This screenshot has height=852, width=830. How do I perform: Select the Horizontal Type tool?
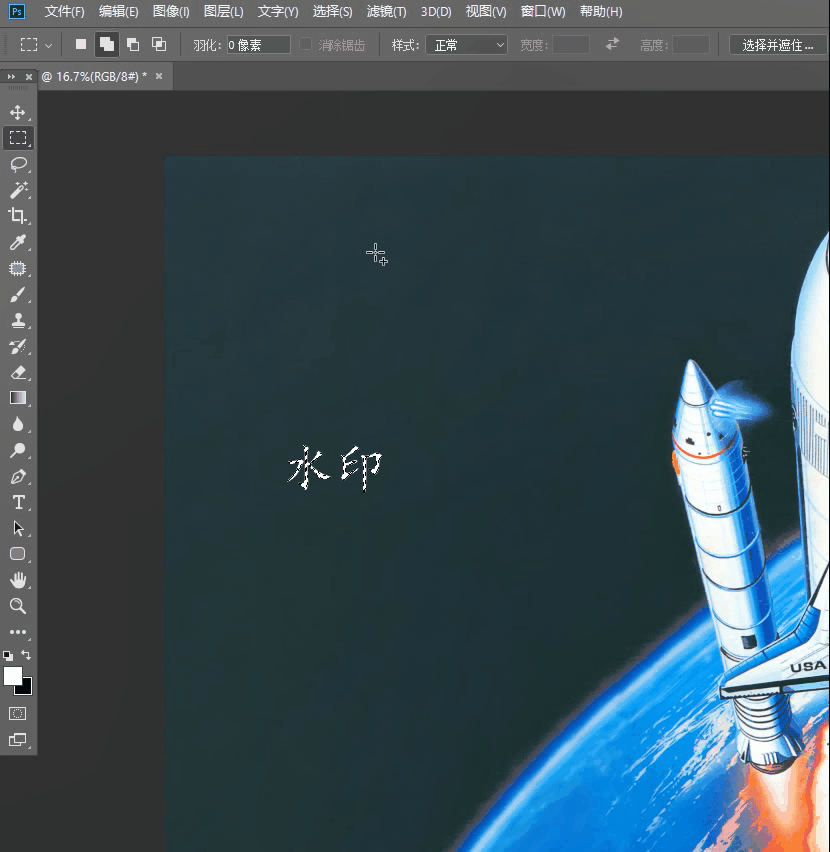(x=18, y=503)
